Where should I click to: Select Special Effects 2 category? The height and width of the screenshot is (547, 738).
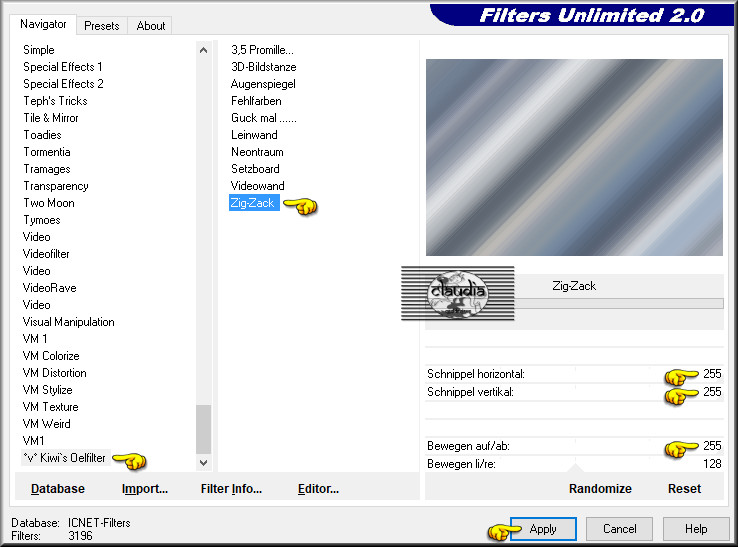tap(63, 84)
